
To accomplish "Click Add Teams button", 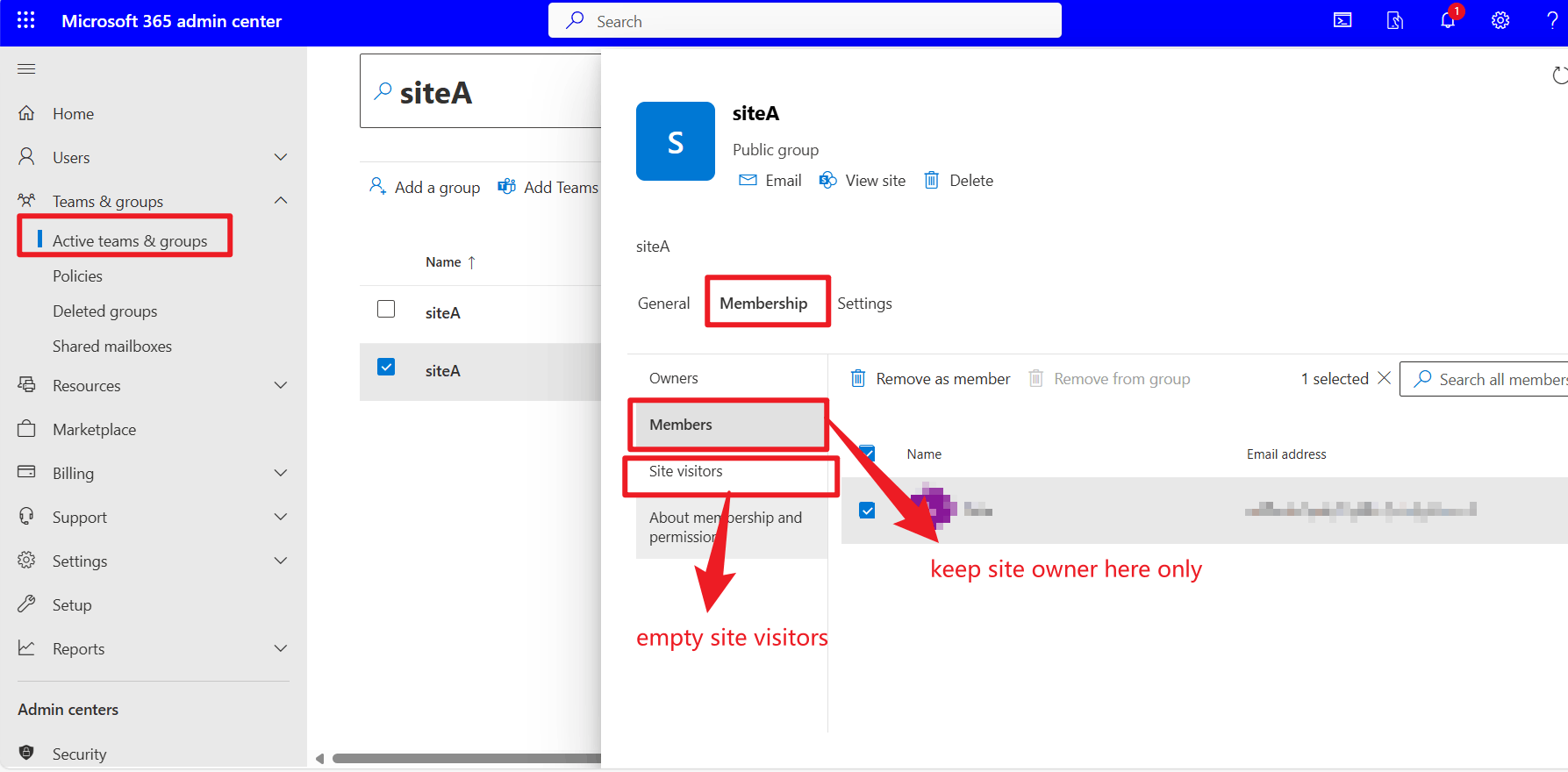I will click(548, 187).
